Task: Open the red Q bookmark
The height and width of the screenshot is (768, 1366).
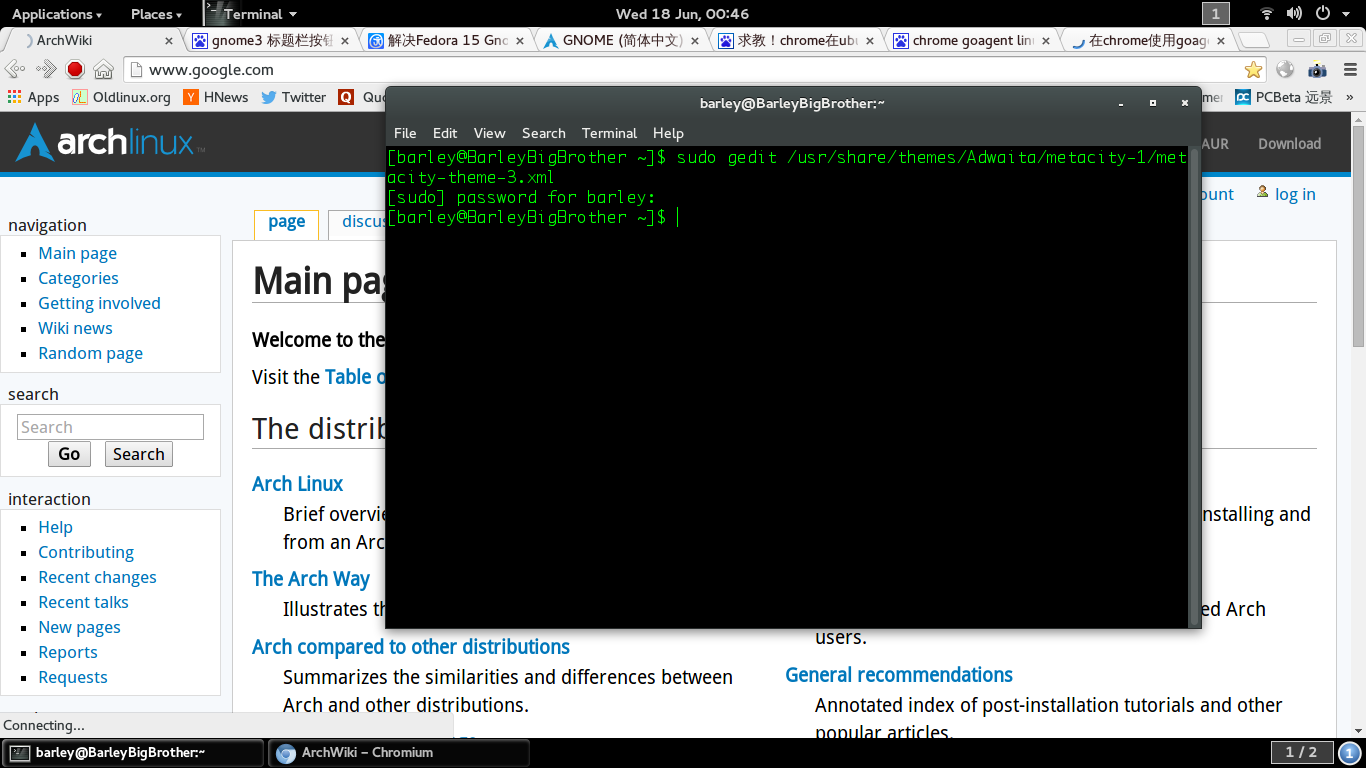Action: 346,97
